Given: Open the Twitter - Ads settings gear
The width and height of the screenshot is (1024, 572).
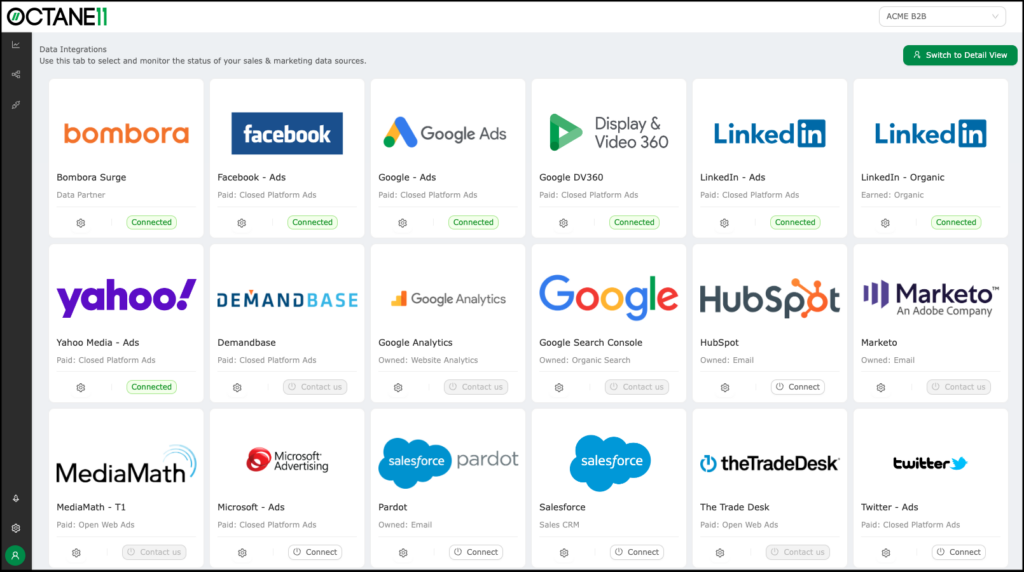Looking at the screenshot, I should [886, 552].
